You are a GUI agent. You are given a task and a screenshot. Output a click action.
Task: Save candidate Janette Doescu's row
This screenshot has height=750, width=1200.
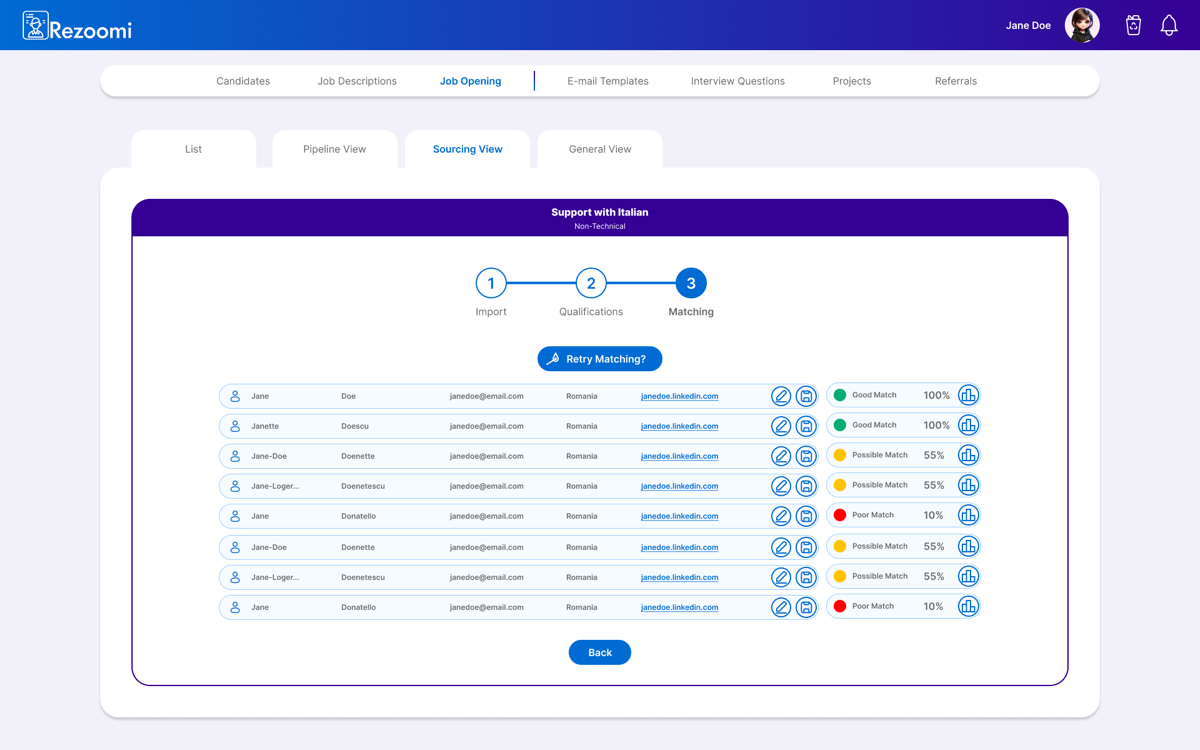click(806, 426)
